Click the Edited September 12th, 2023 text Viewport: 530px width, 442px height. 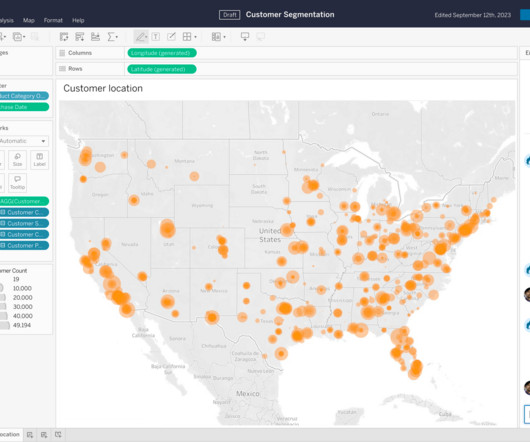point(473,15)
